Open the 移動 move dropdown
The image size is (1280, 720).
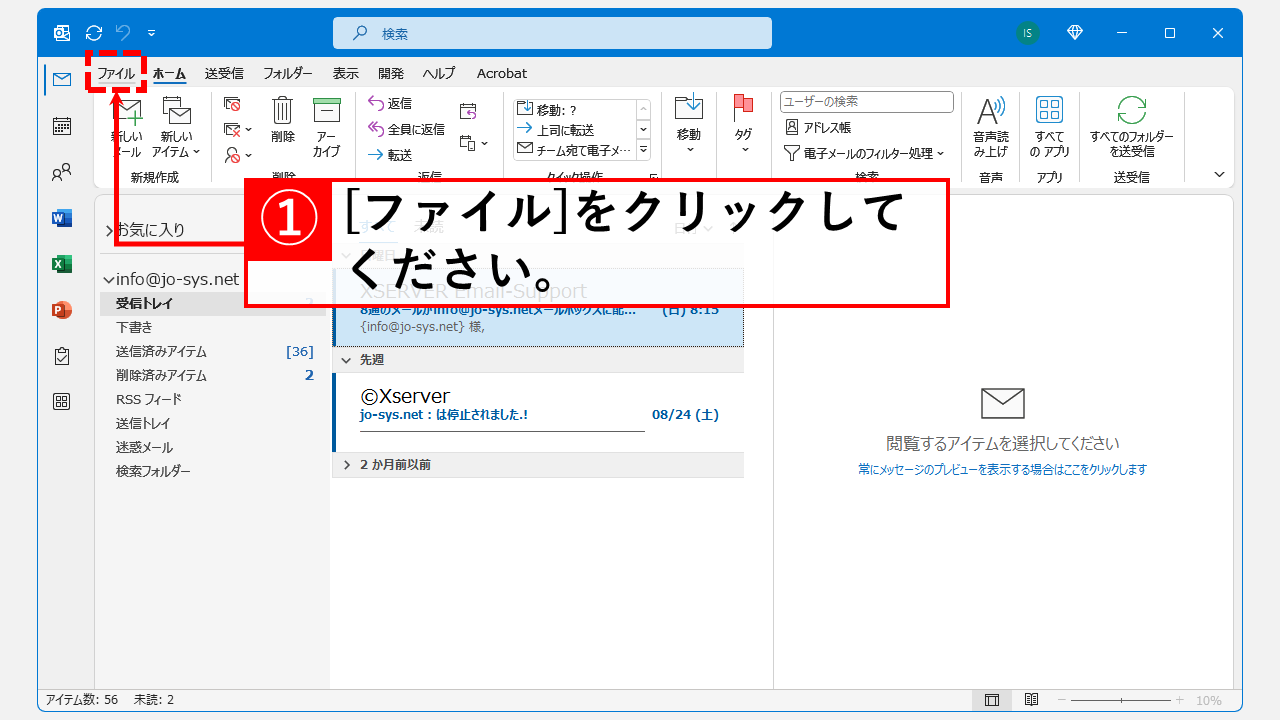tap(689, 124)
